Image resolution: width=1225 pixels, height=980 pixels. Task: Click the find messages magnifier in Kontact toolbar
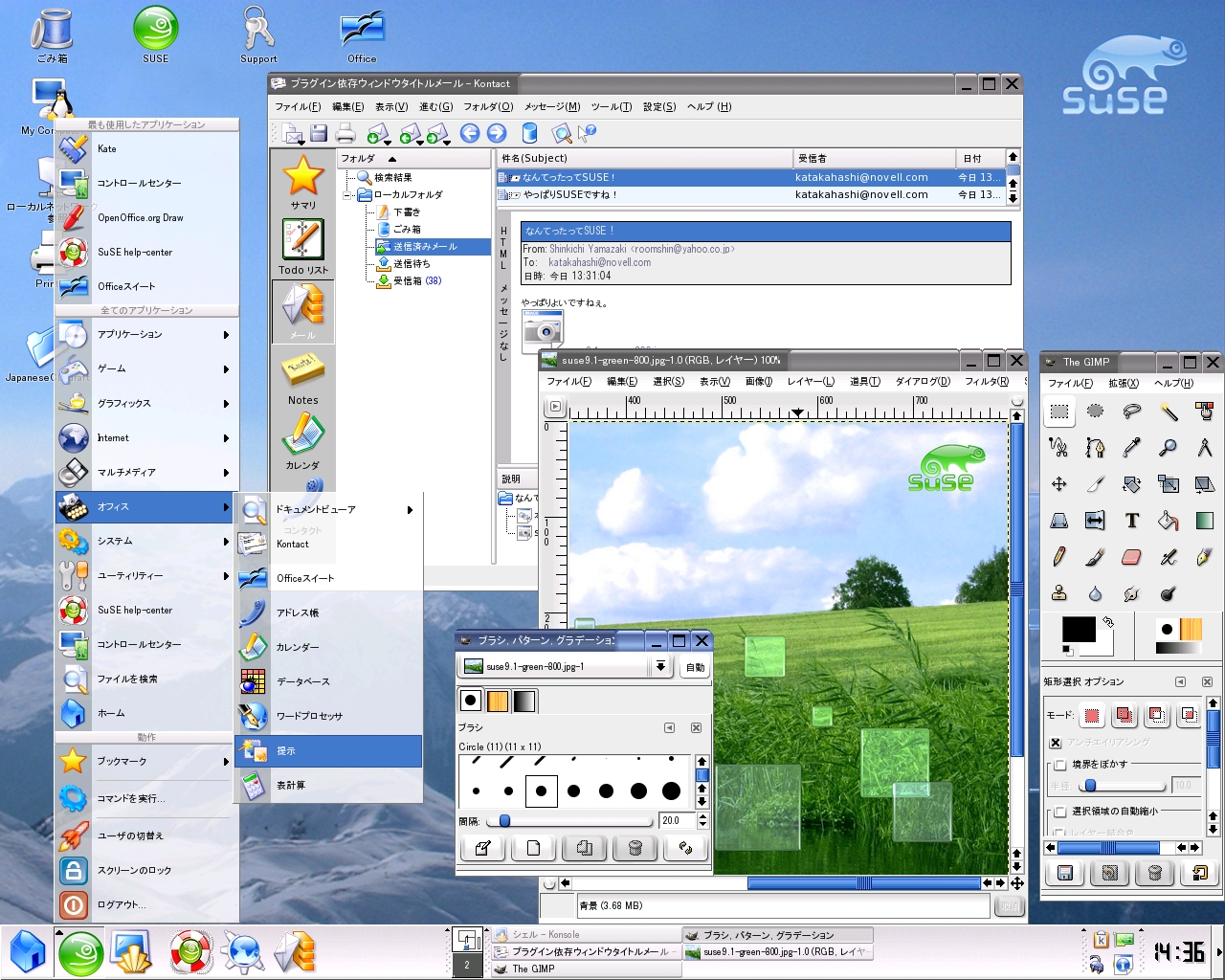coord(562,133)
